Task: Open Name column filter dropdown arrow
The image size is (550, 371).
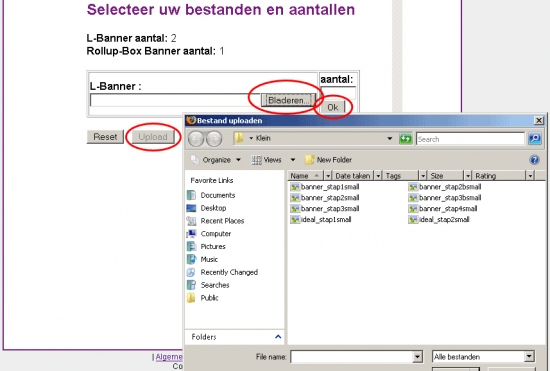Action: 328,176
